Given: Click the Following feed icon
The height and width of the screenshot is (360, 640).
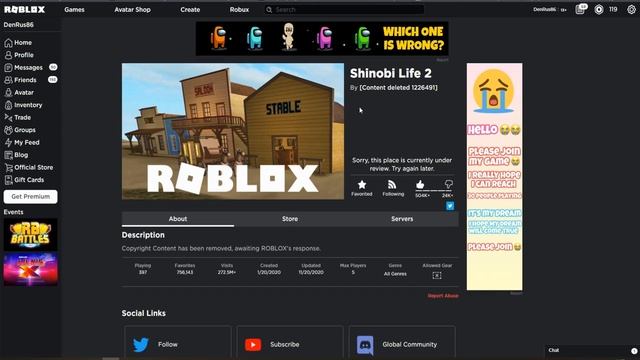Looking at the screenshot, I should click(392, 184).
